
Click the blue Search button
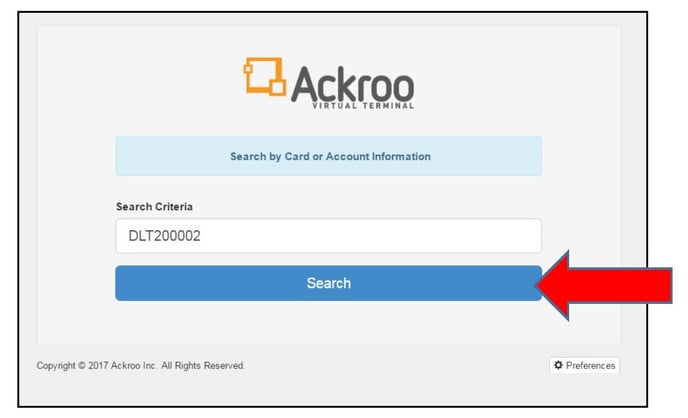pyautogui.click(x=329, y=283)
